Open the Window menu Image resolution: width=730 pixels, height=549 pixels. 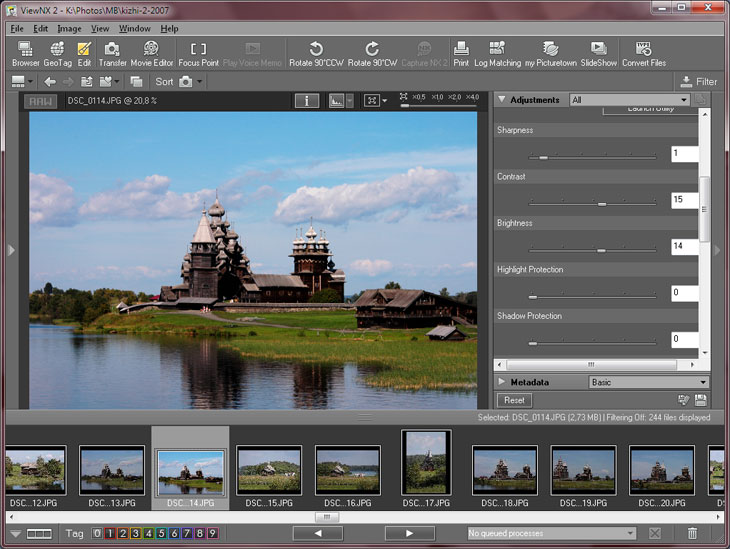point(135,28)
